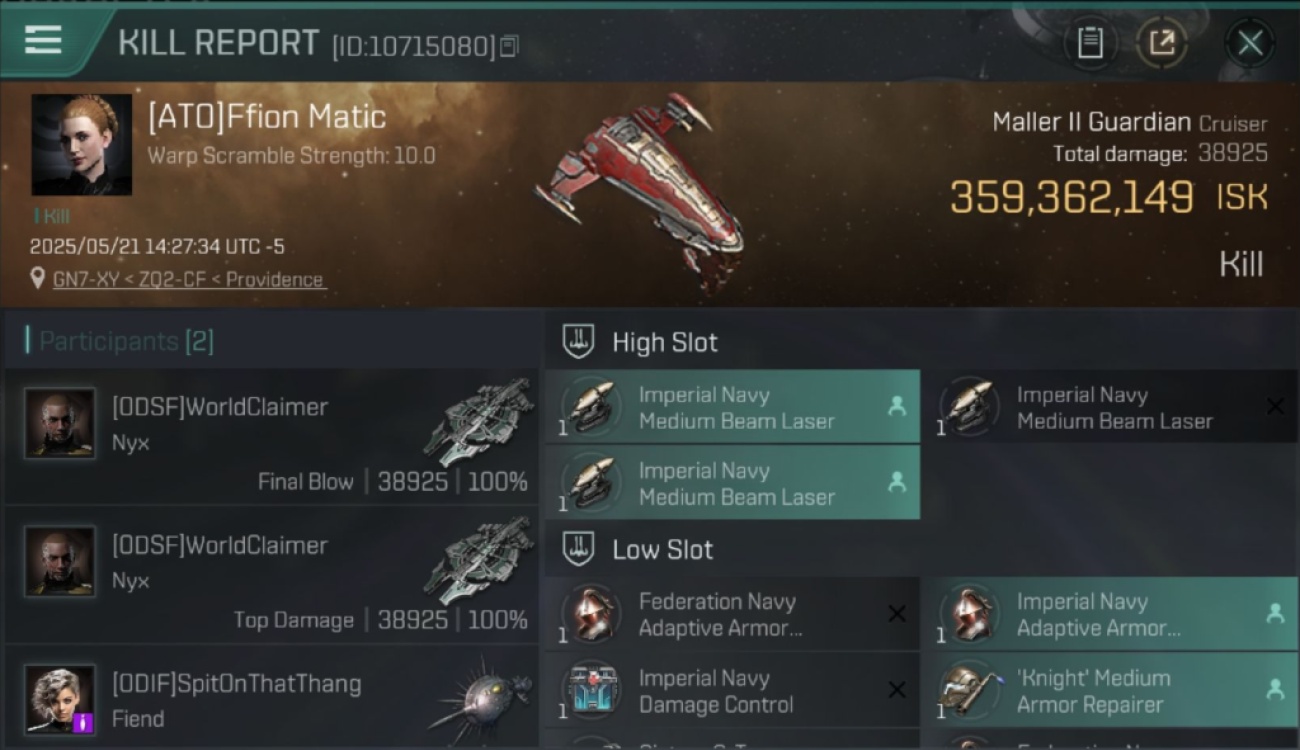Open WorldClaimer Top Damage entry
This screenshot has height=750, width=1300.
coord(271,575)
